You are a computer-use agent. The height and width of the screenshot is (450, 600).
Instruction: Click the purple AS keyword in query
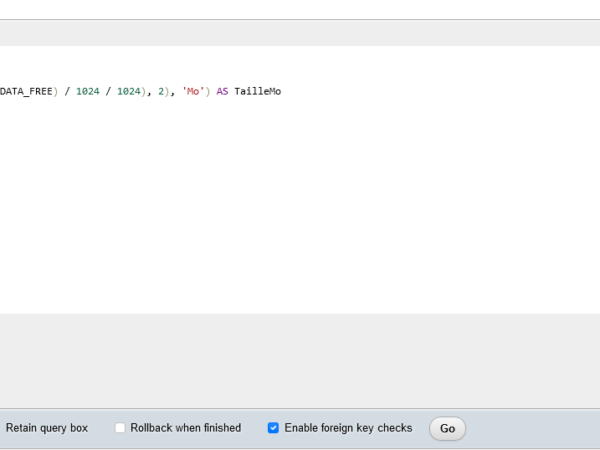tap(222, 92)
